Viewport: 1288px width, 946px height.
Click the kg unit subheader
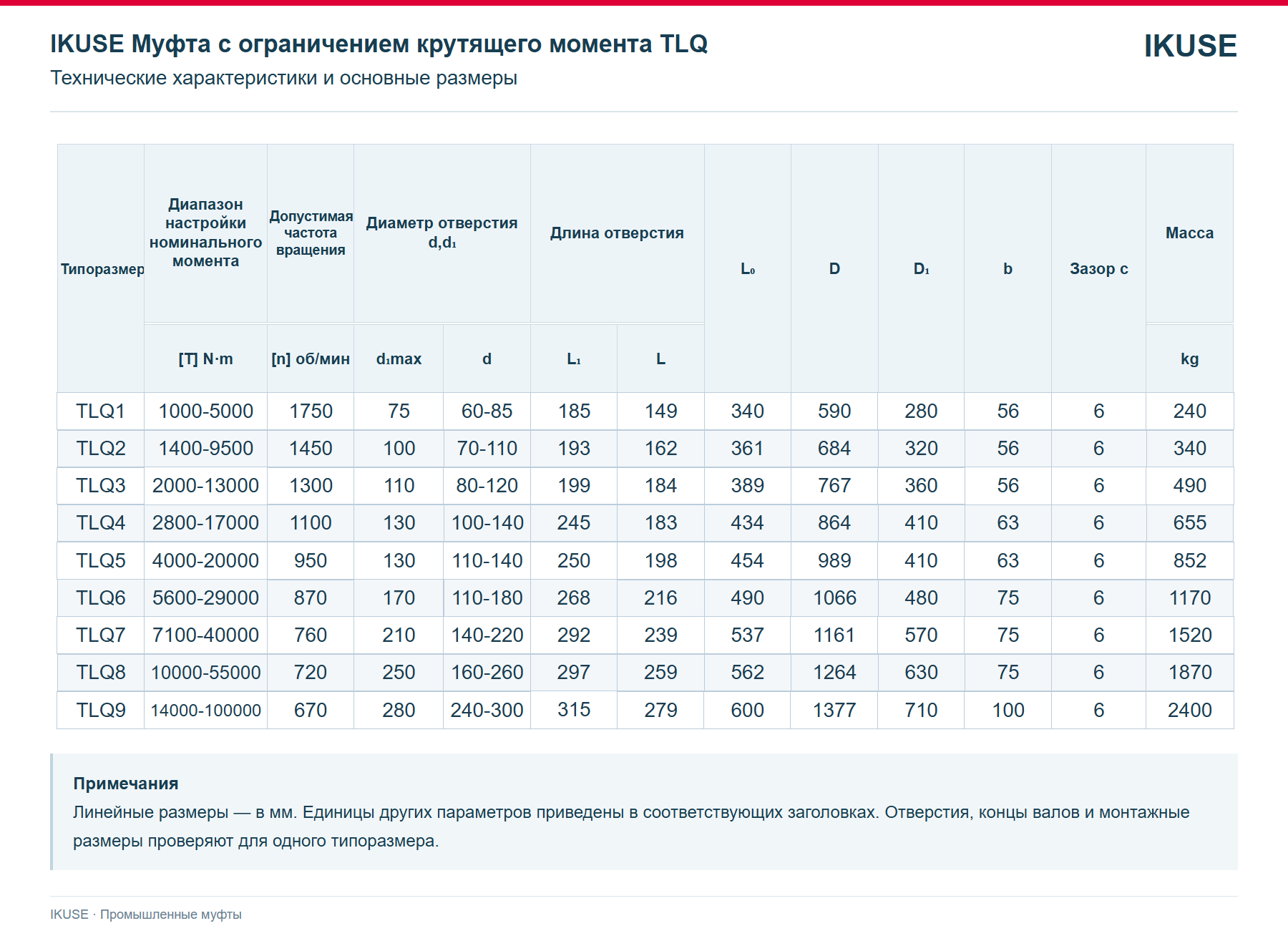(1189, 359)
